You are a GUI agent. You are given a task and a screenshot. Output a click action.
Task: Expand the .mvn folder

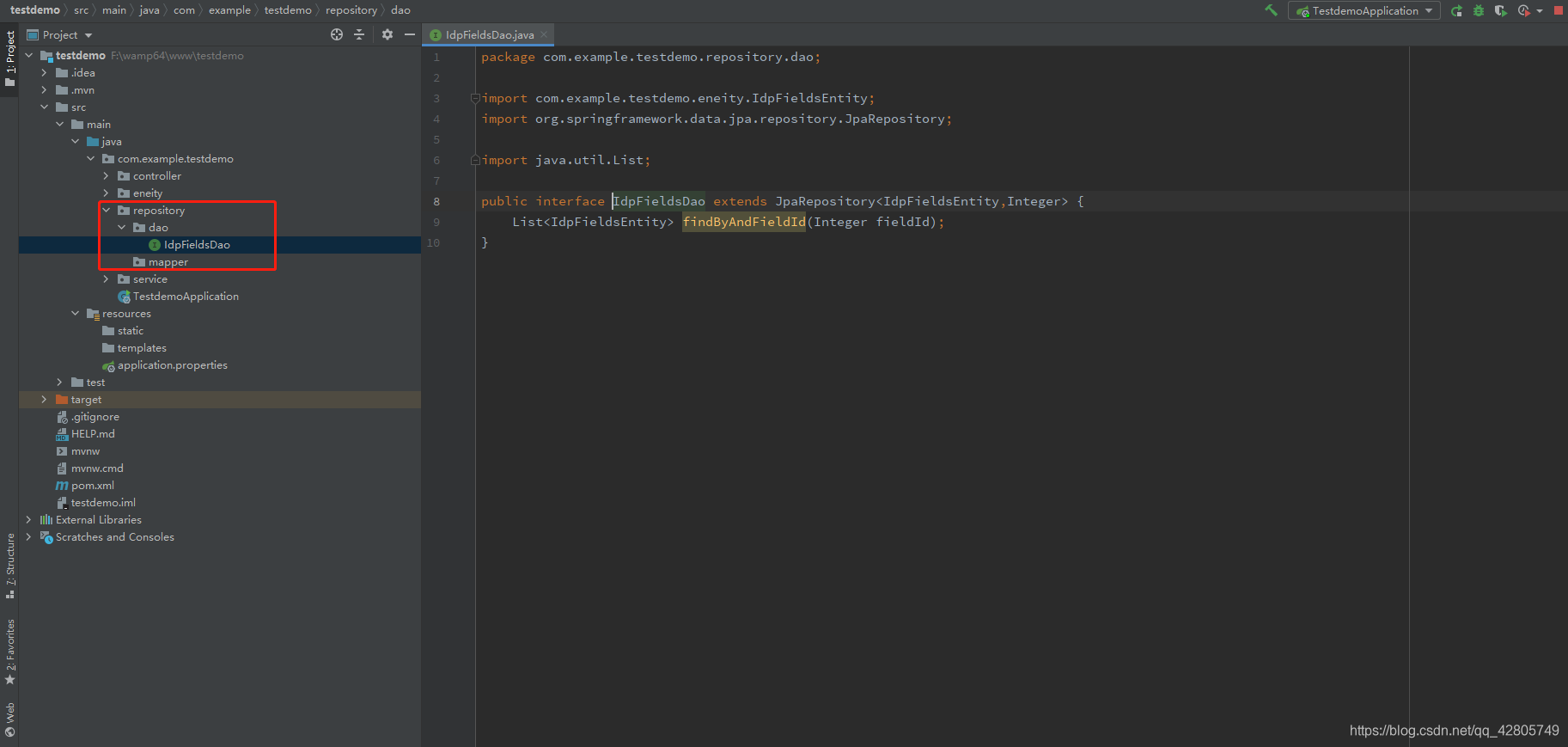tap(45, 89)
